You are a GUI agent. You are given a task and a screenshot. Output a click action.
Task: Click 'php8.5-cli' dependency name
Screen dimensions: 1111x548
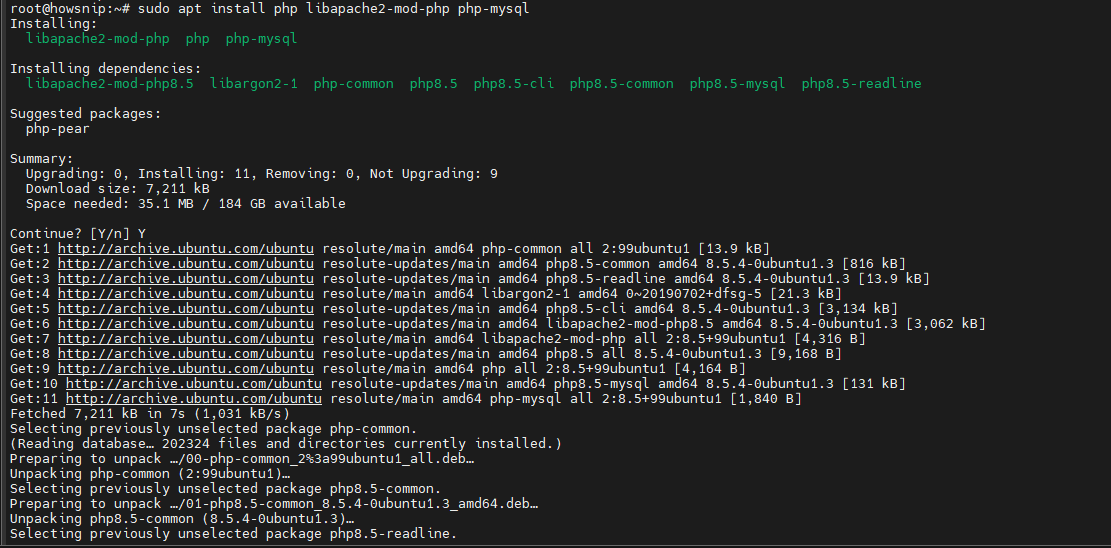[x=514, y=84]
